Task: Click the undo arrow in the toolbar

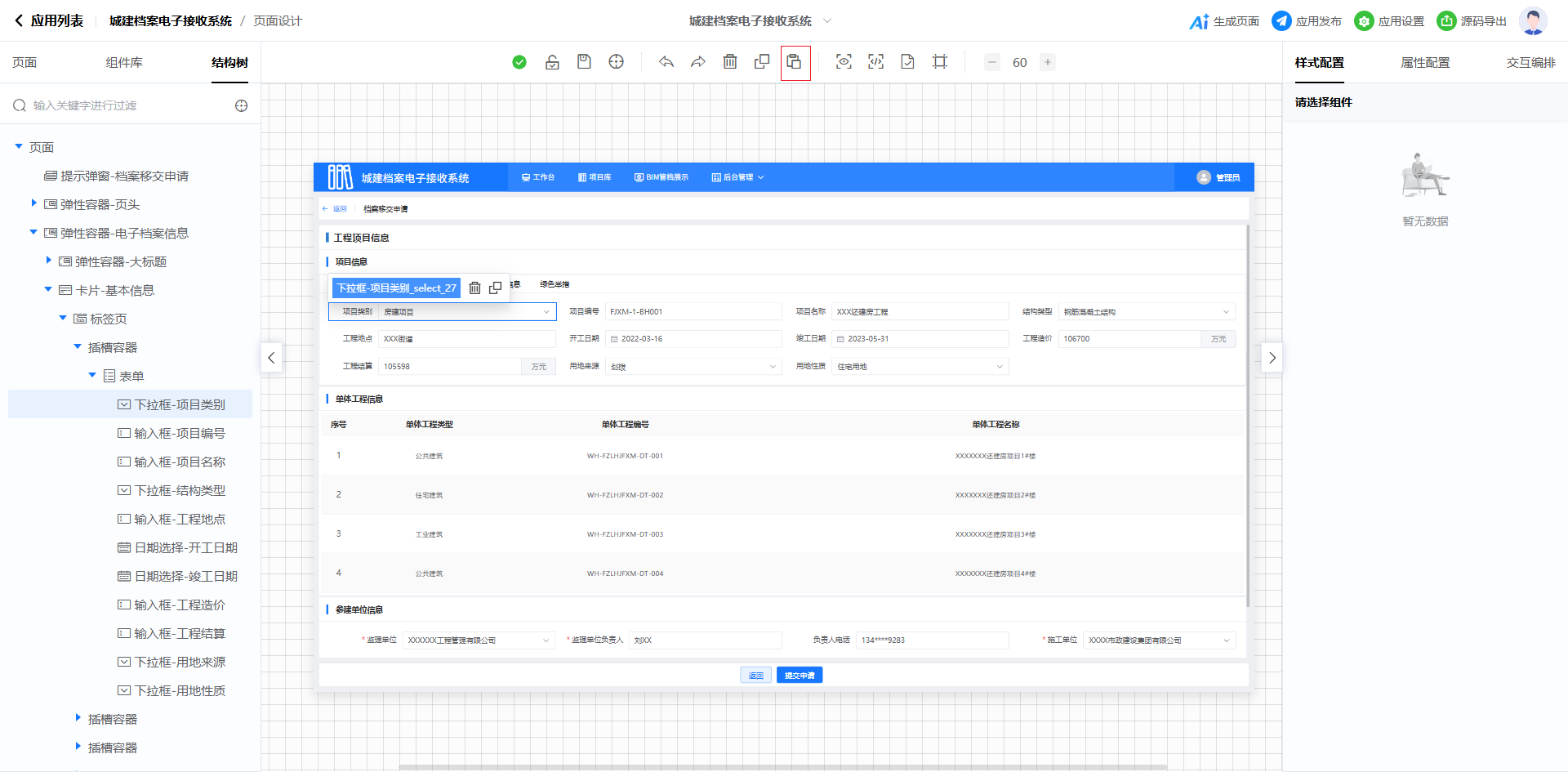Action: point(666,62)
